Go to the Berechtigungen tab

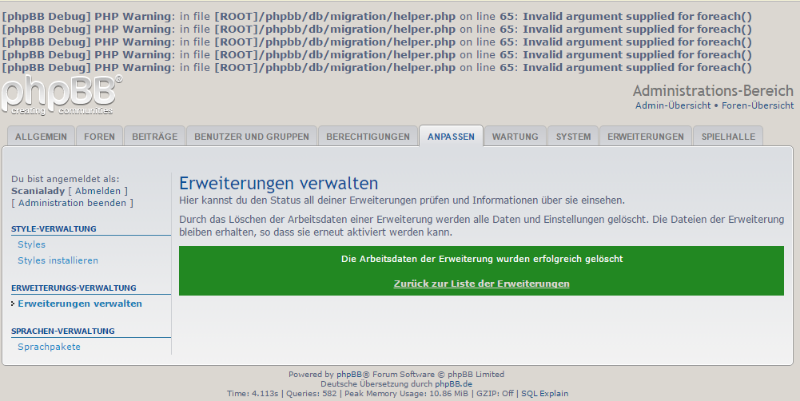coord(368,137)
